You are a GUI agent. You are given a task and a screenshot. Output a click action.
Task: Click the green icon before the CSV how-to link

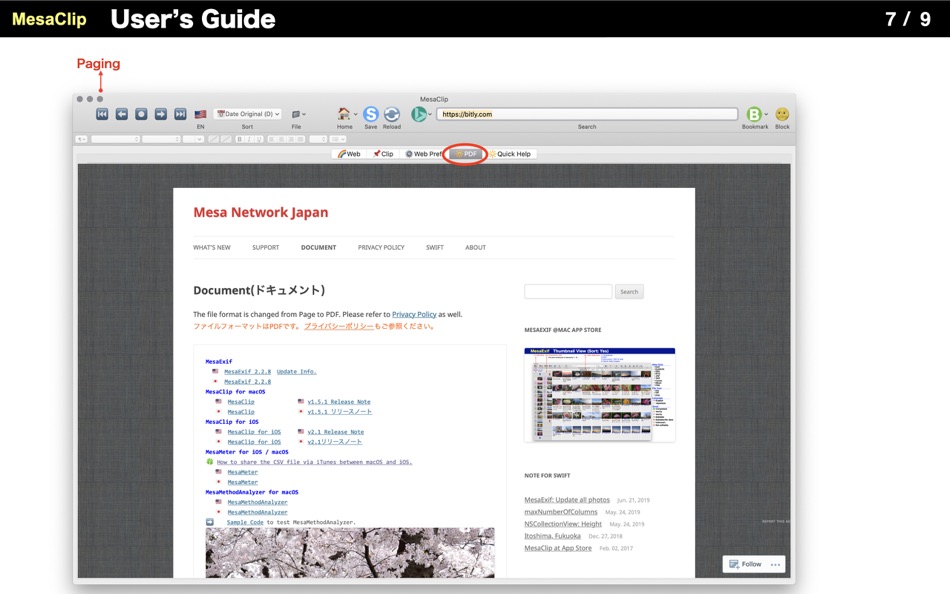210,462
